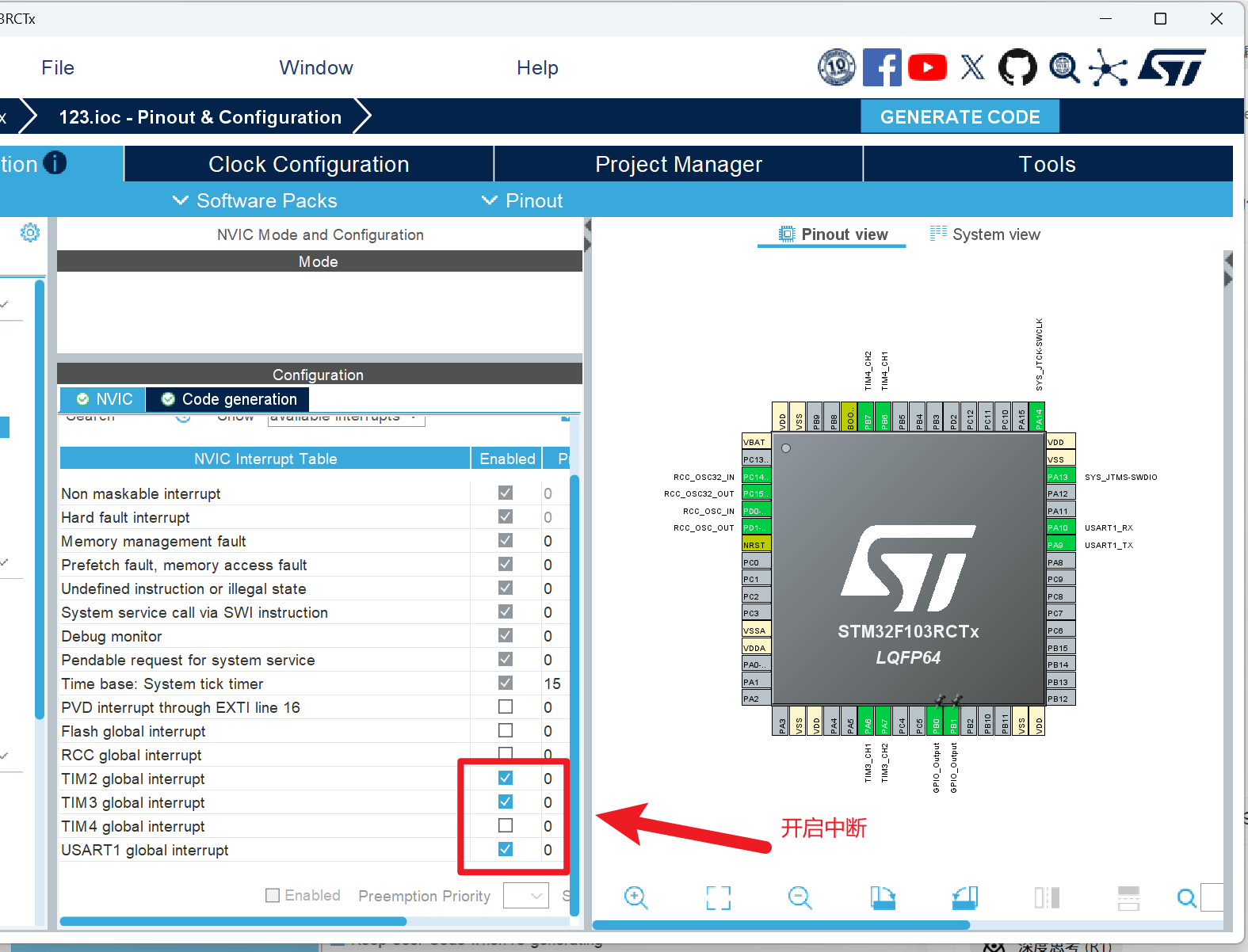
Task: Click the NVIC panel horizontal scrollbar
Action: pyautogui.click(x=233, y=921)
